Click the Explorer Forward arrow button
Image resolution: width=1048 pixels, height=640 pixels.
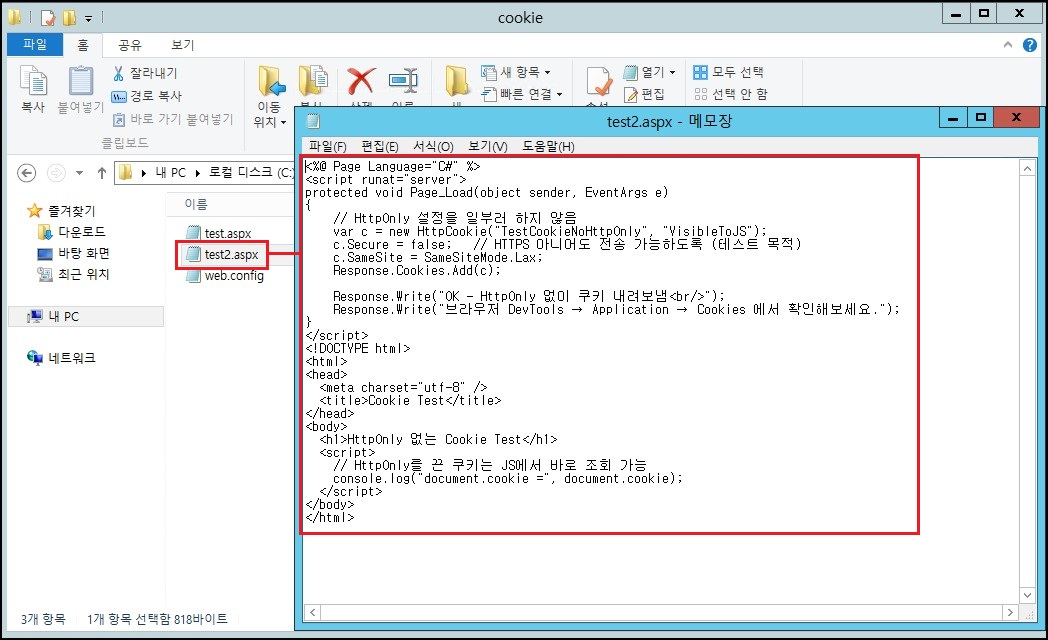coord(56,173)
